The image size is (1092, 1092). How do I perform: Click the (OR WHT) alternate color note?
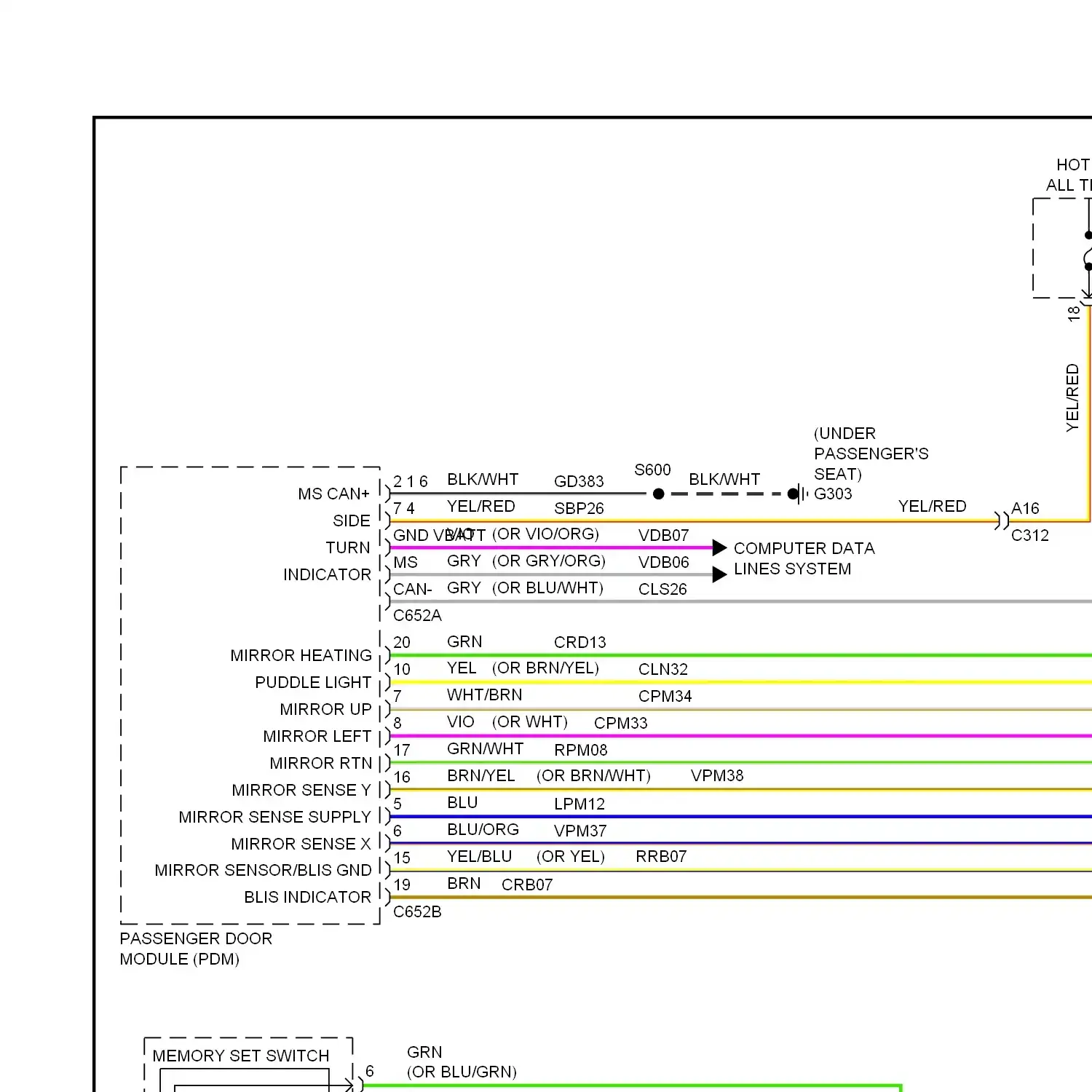(x=529, y=721)
